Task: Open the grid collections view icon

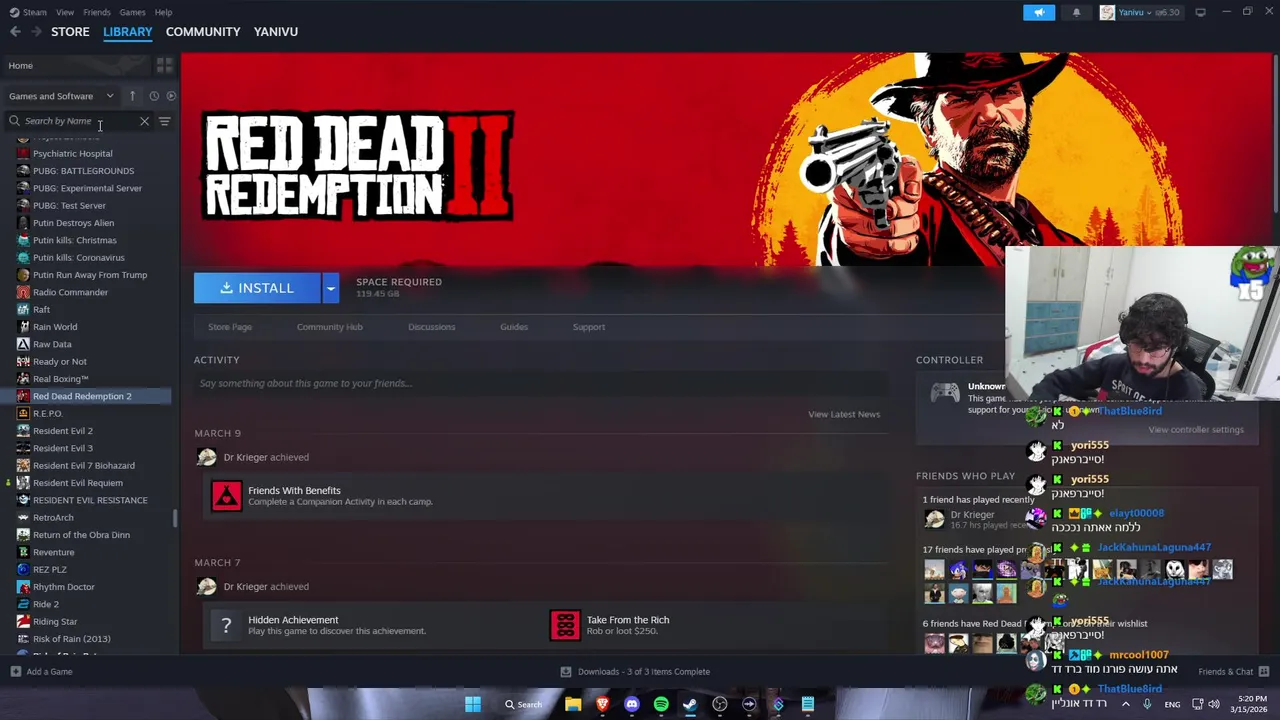Action: tap(164, 66)
